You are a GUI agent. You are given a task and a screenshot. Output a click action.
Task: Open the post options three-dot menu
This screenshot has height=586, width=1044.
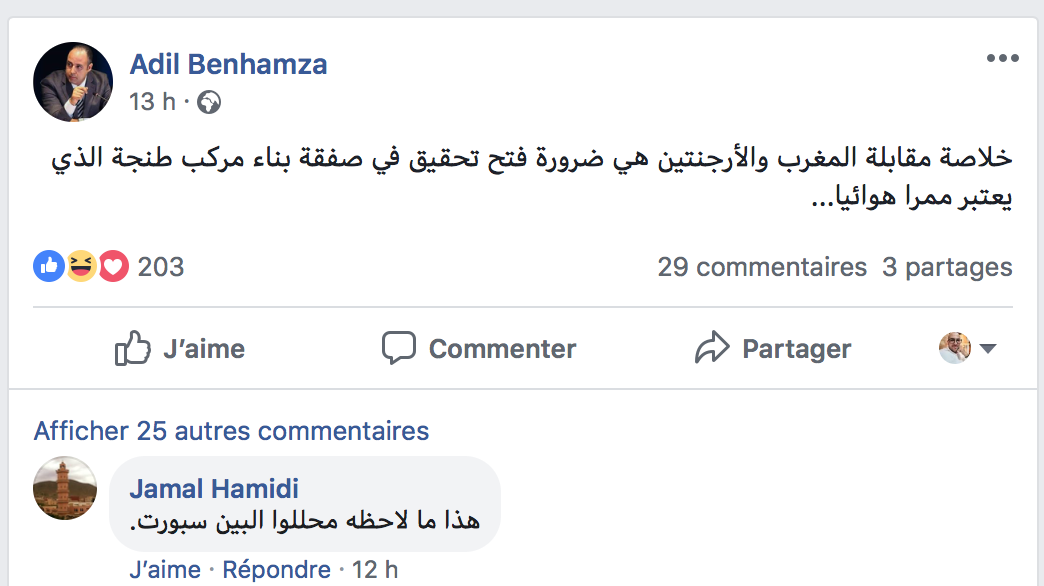[1002, 59]
